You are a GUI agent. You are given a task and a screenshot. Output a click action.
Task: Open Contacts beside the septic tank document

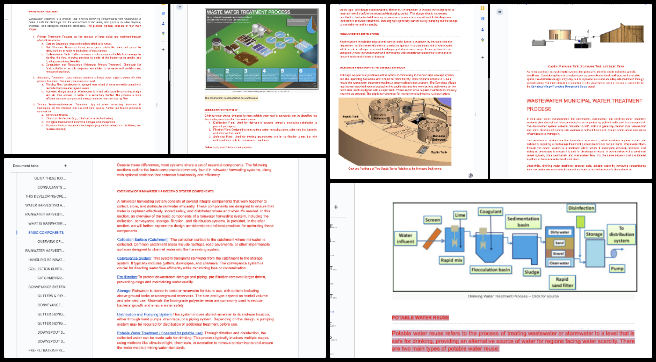coord(482,29)
